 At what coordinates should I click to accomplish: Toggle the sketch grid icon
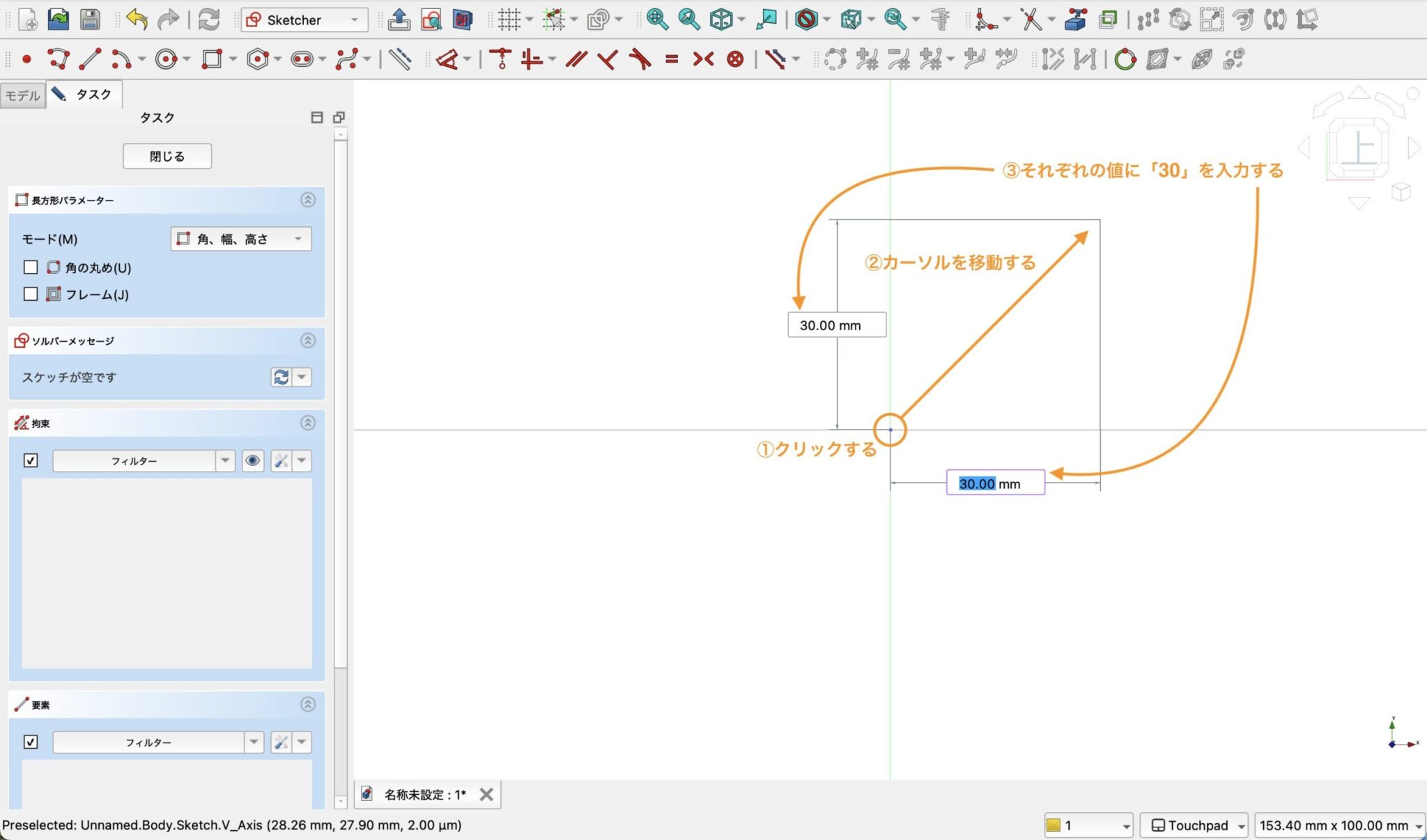pyautogui.click(x=509, y=20)
